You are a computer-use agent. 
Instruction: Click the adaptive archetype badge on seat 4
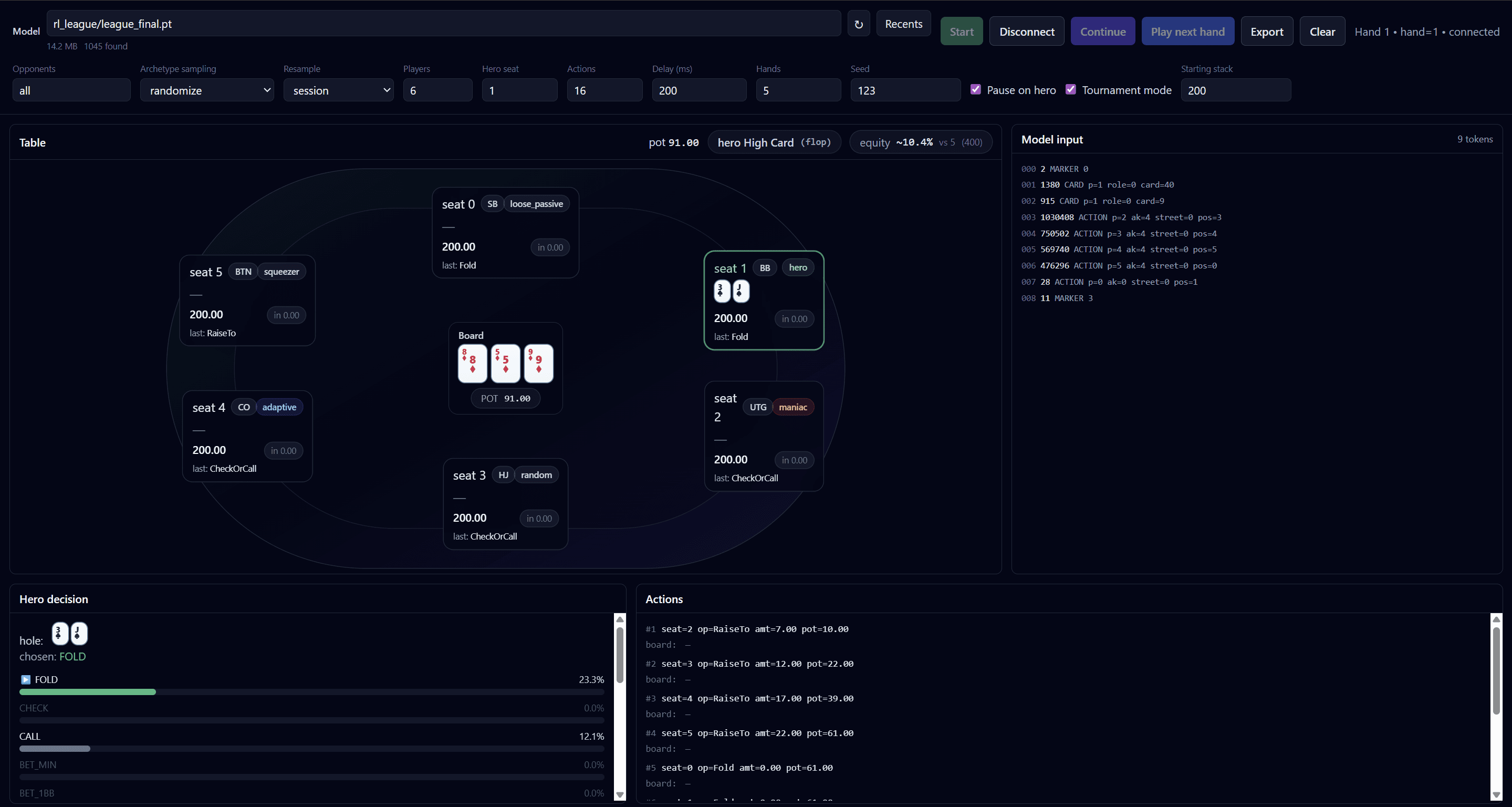(x=279, y=407)
